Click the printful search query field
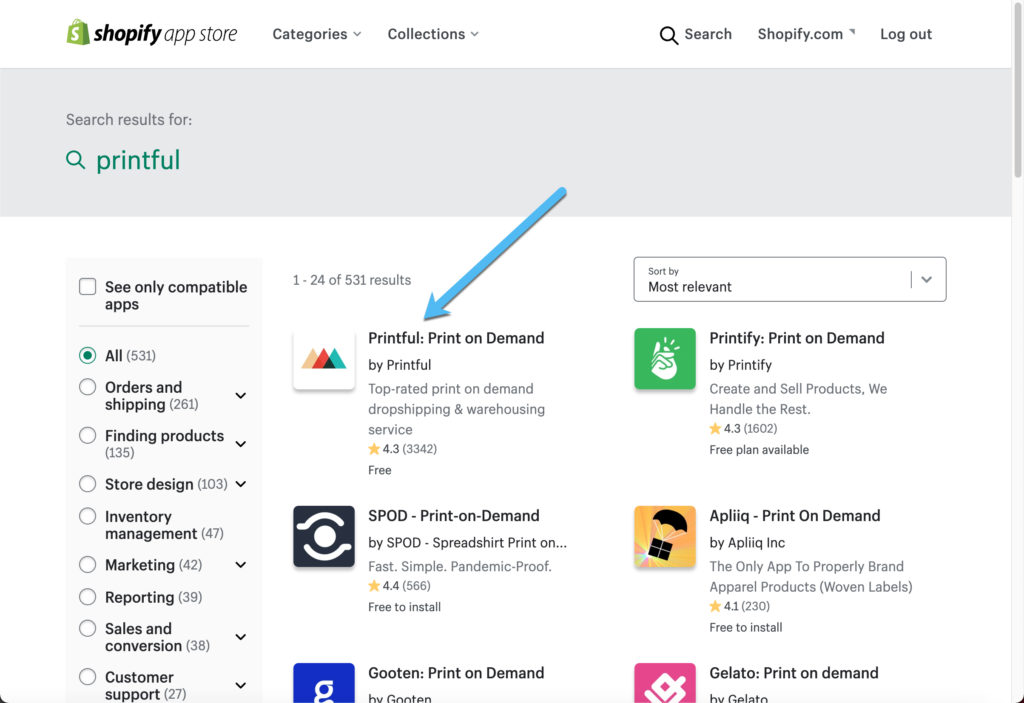Screen dimensions: 1024x703 [138, 160]
